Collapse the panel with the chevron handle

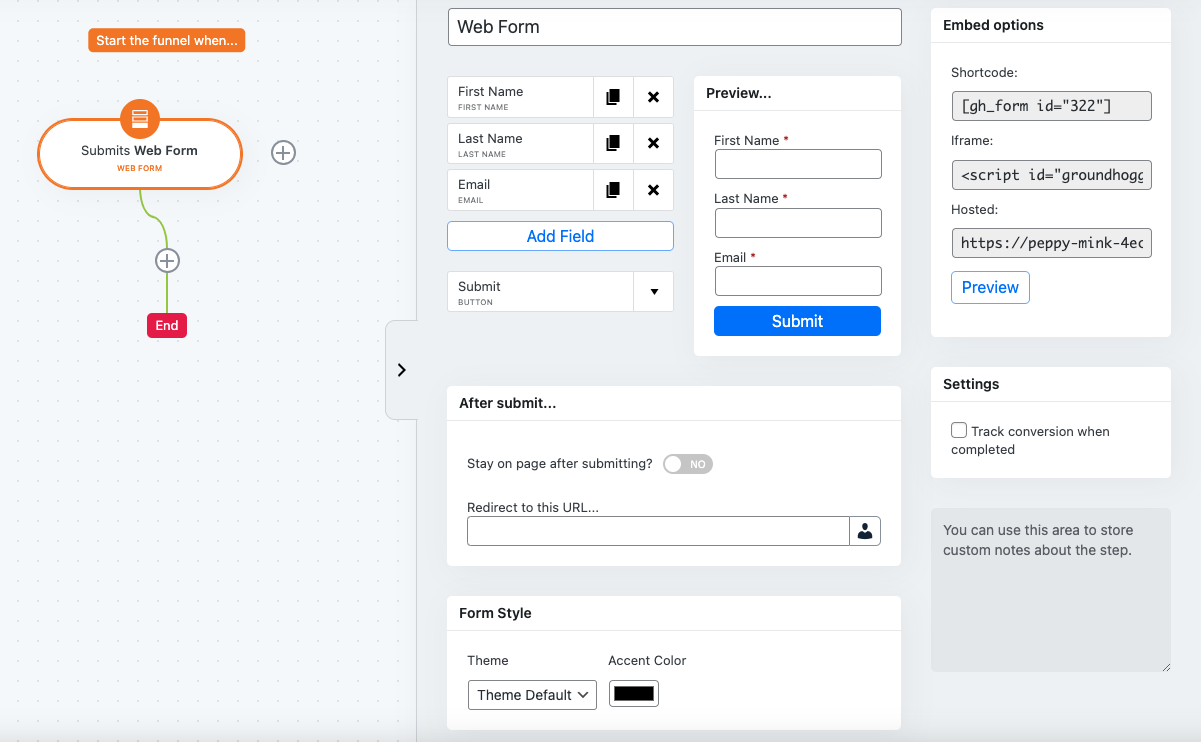click(401, 370)
